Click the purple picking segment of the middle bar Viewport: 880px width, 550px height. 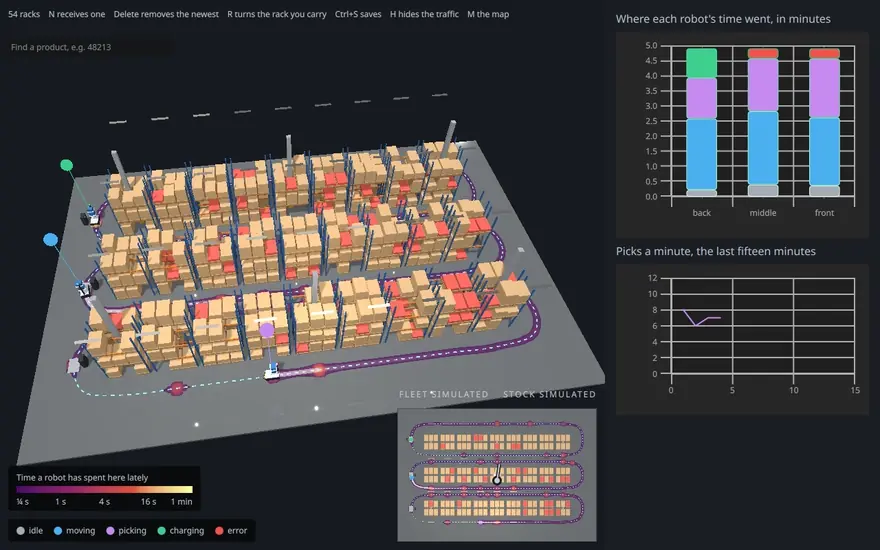[763, 85]
